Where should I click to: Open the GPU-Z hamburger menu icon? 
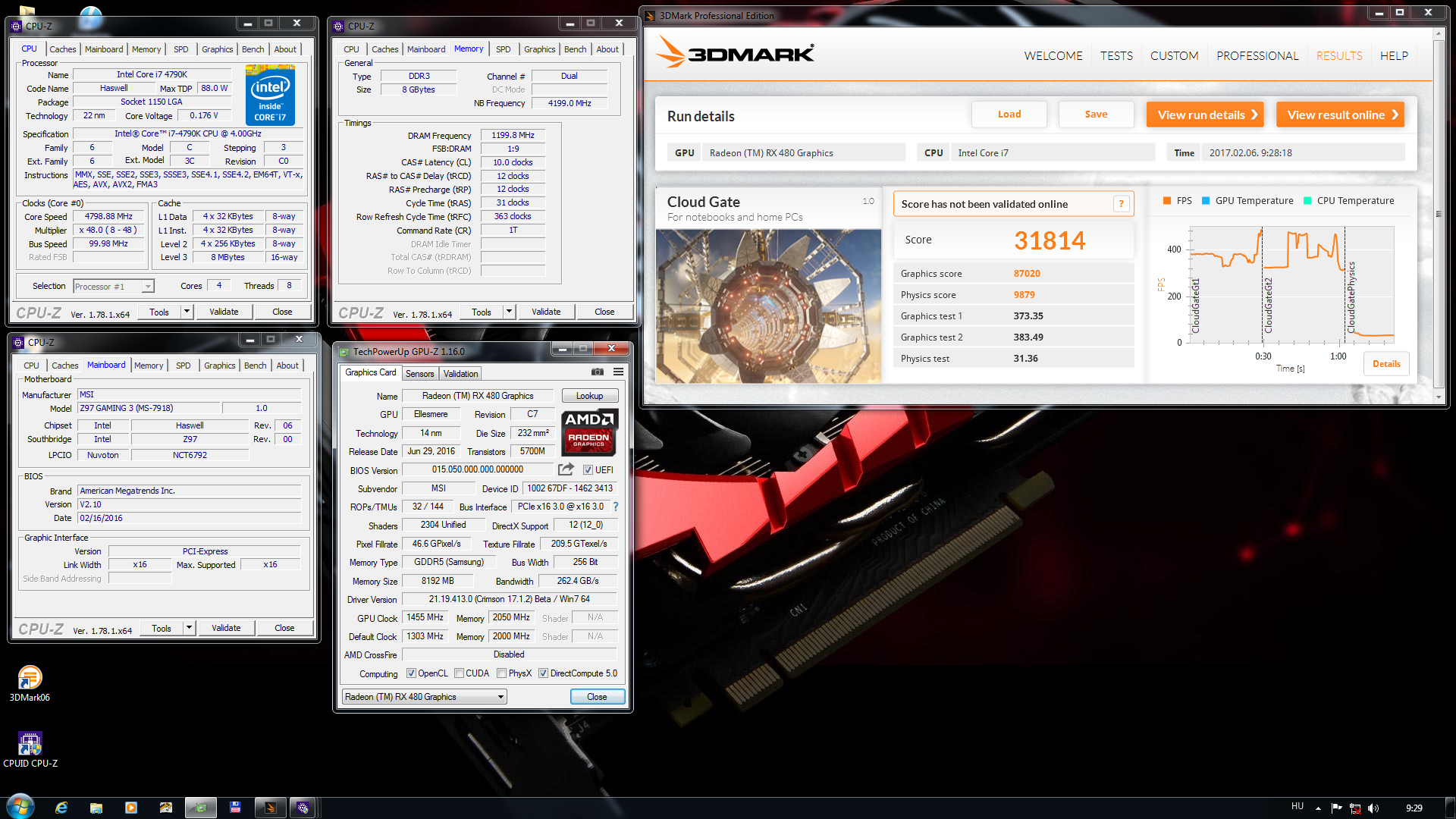[618, 372]
